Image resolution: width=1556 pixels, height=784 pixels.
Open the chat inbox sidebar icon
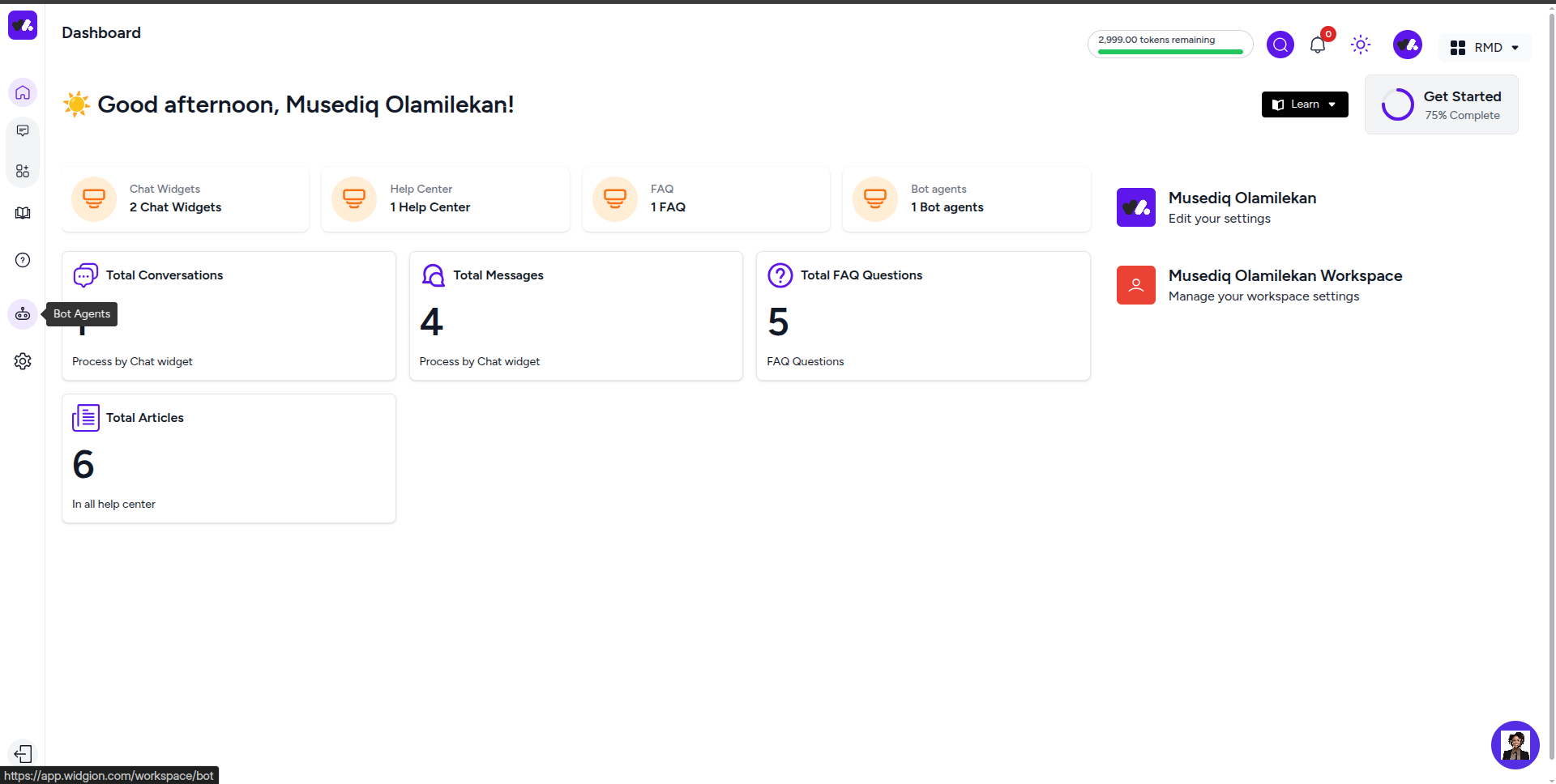coord(23,131)
